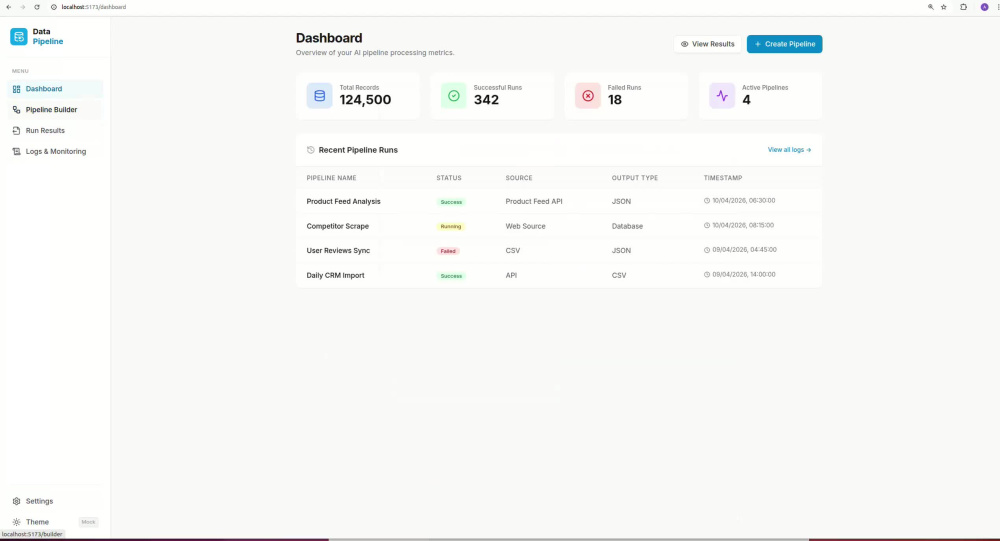Click the PIPELINE NAME column header

pos(331,178)
